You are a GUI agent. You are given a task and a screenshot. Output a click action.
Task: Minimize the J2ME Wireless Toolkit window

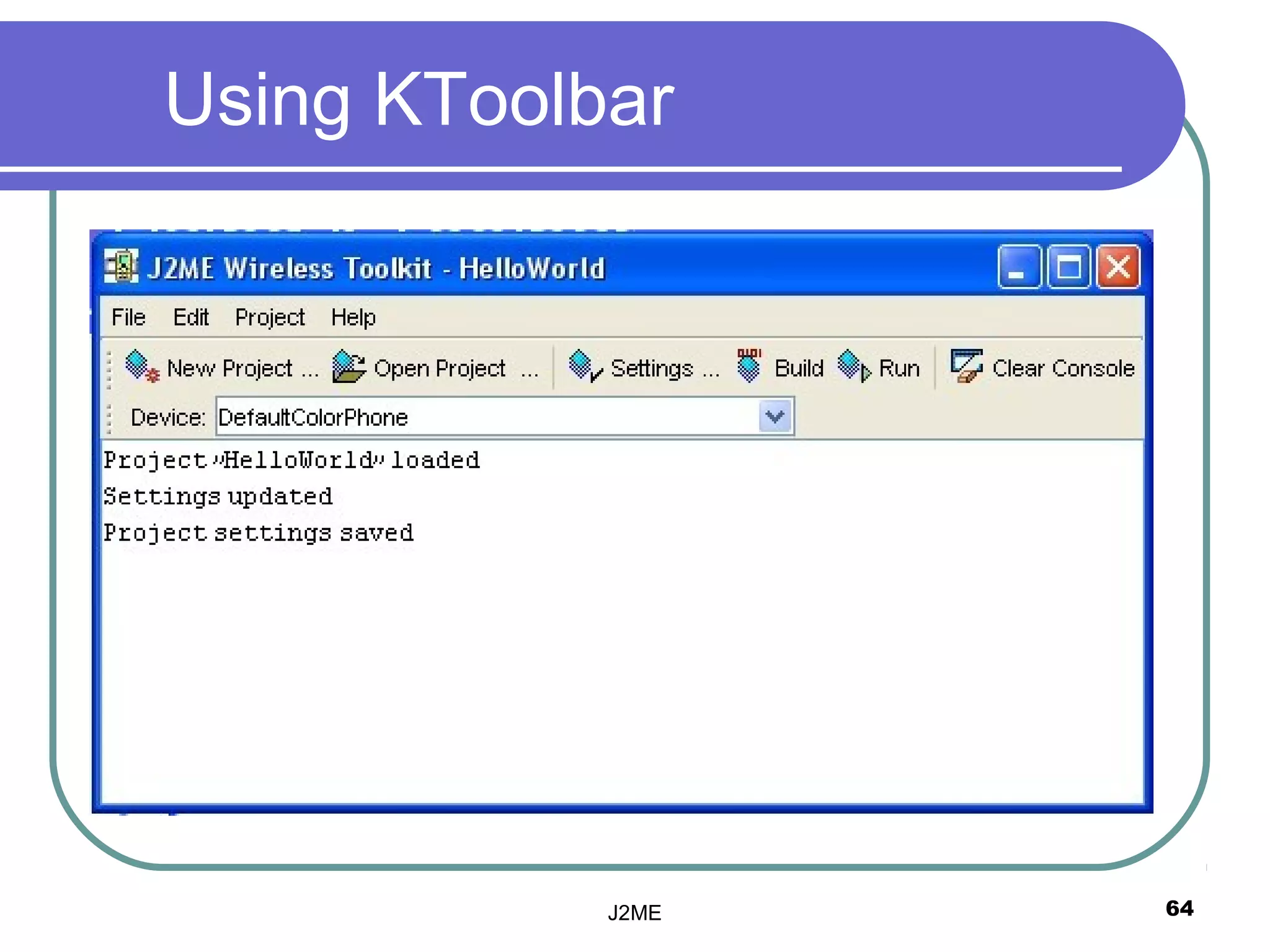pos(1018,267)
